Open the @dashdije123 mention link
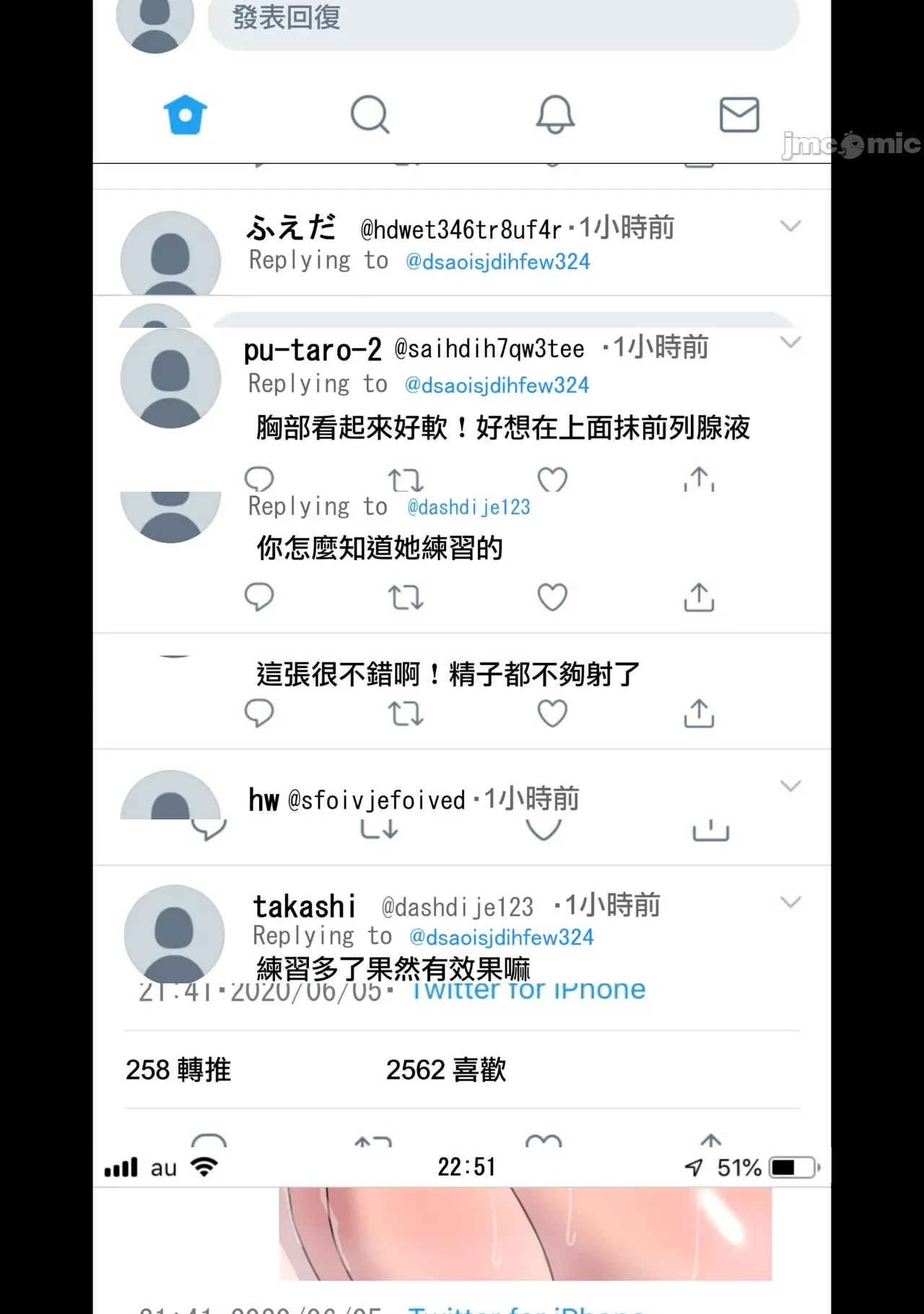The width and height of the screenshot is (924, 1314). point(469,508)
